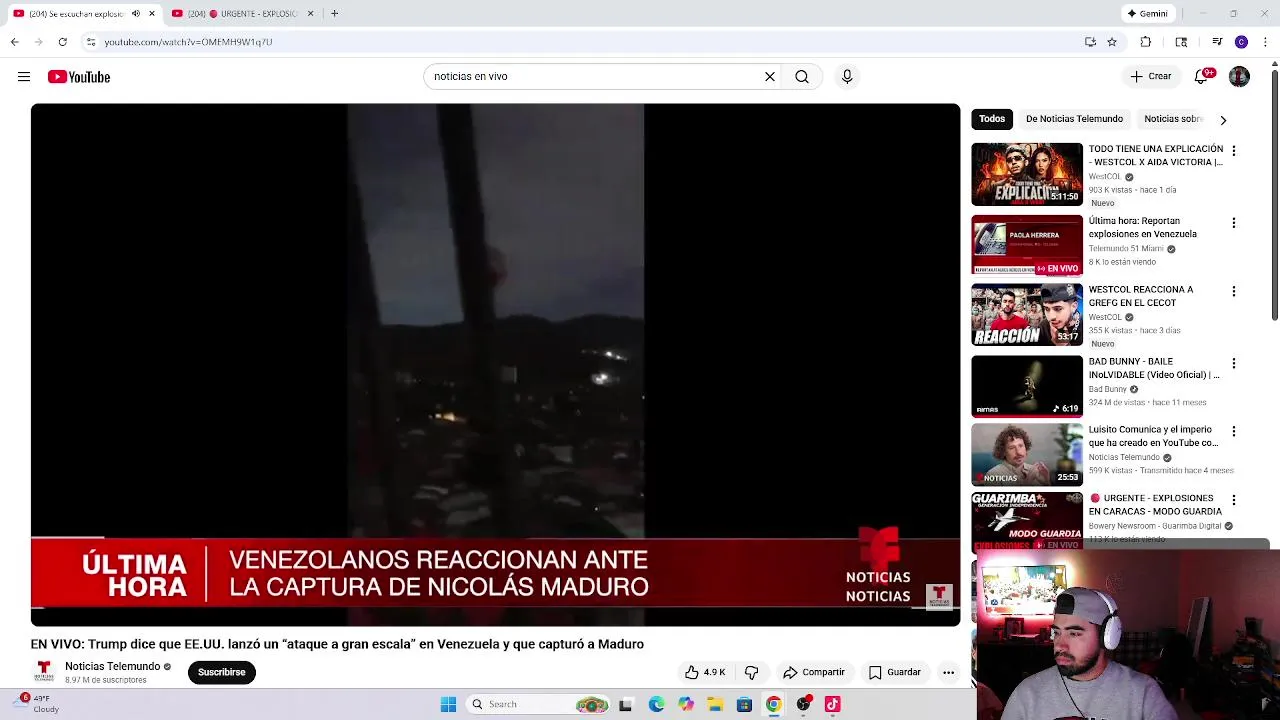Open 'Luisito Comunica y el imperio' video
The width and height of the screenshot is (1280, 720).
[1153, 436]
